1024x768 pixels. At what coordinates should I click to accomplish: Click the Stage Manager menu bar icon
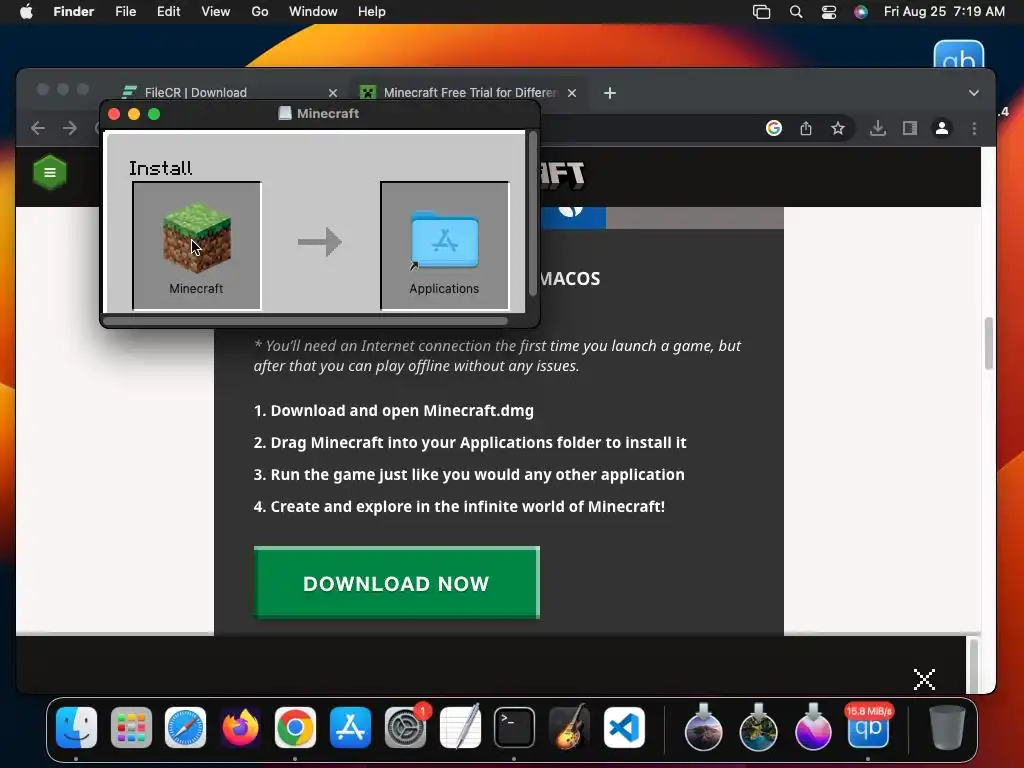761,12
